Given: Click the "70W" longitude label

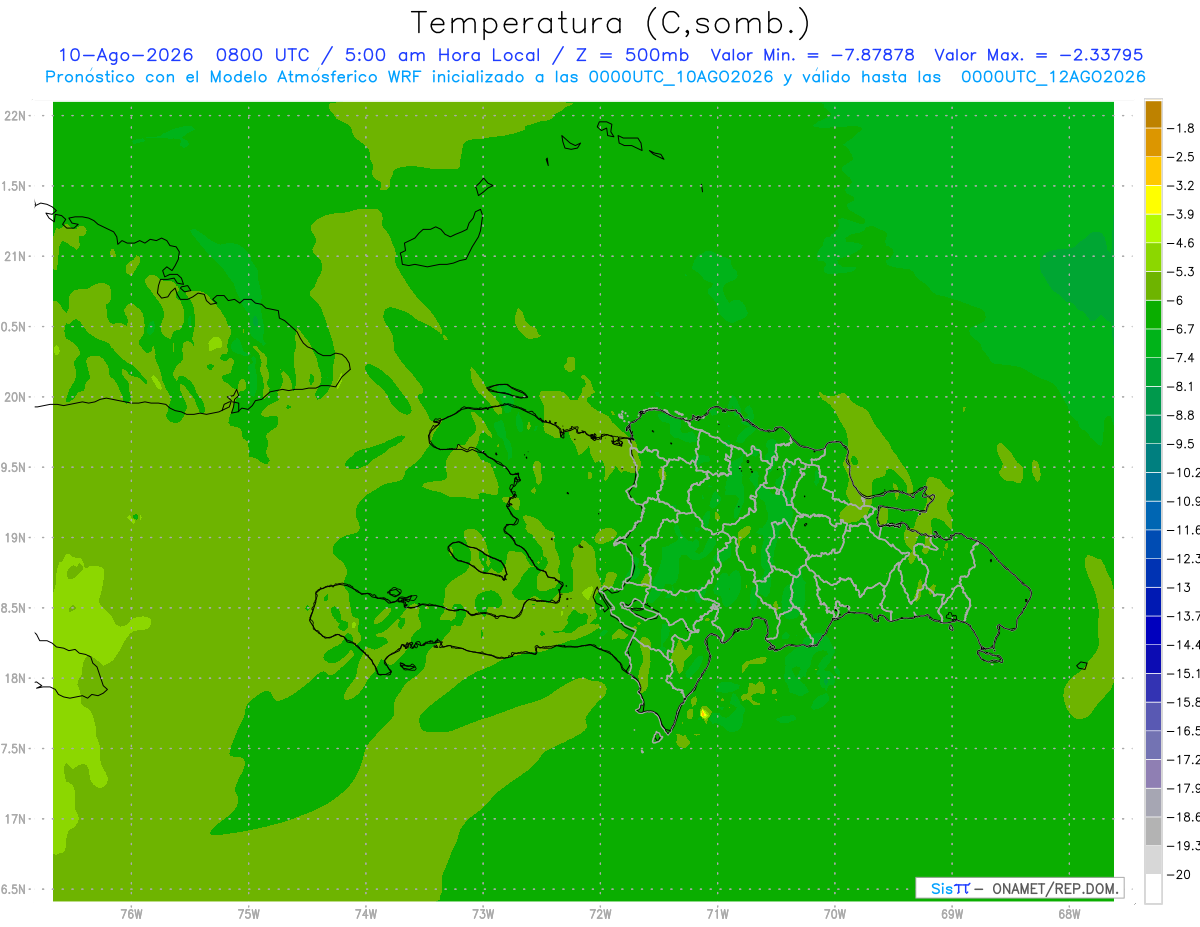Looking at the screenshot, I should [x=835, y=914].
